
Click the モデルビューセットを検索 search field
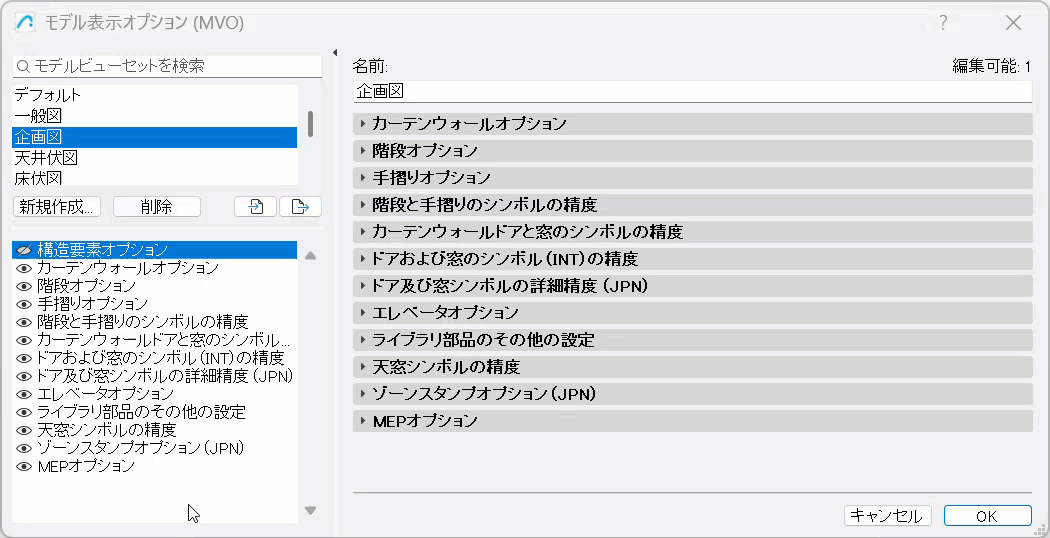[x=167, y=66]
